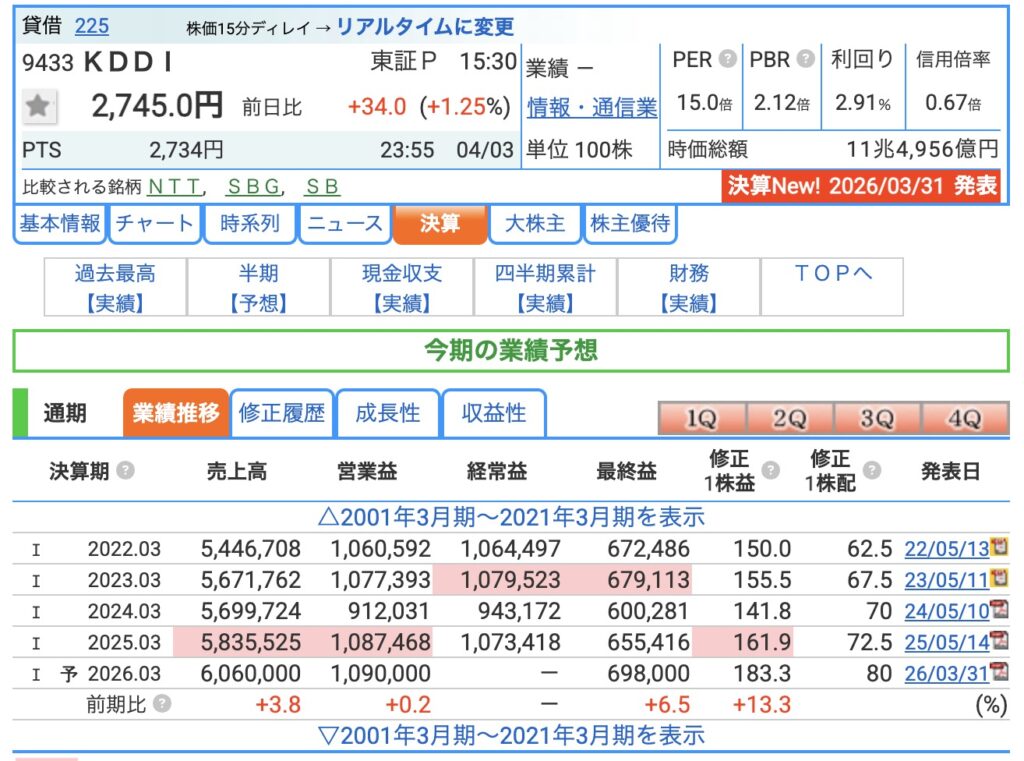
Task: Open the 修正履歴 tab
Action: [282, 414]
